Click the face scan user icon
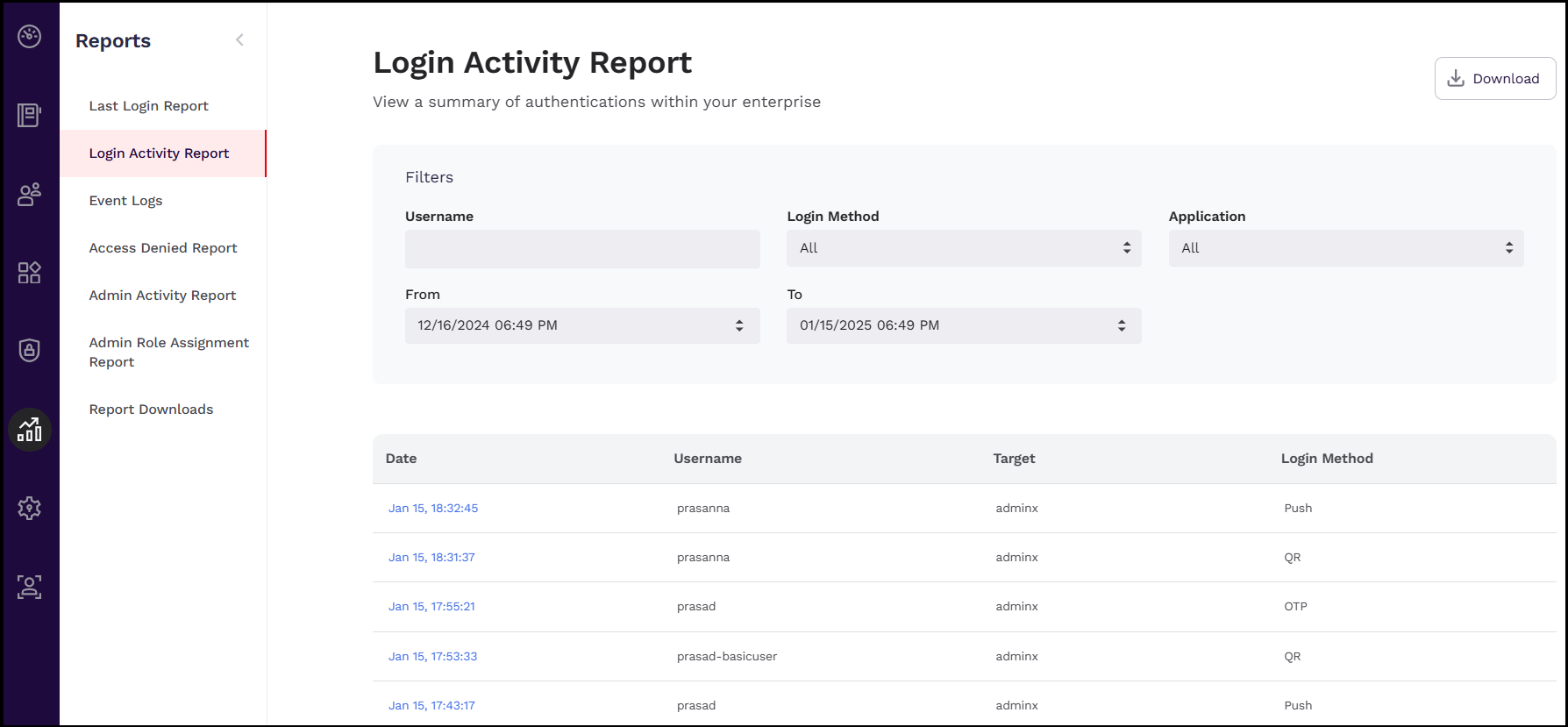 pos(30,587)
